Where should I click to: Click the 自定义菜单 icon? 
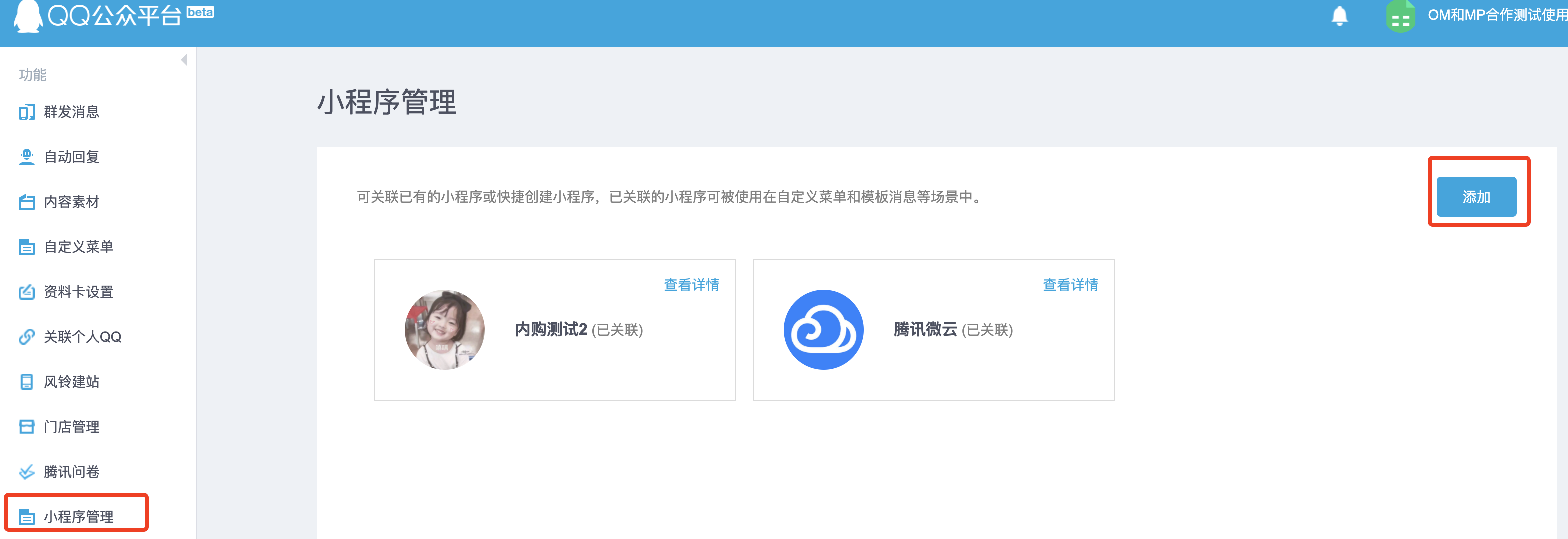click(x=27, y=247)
